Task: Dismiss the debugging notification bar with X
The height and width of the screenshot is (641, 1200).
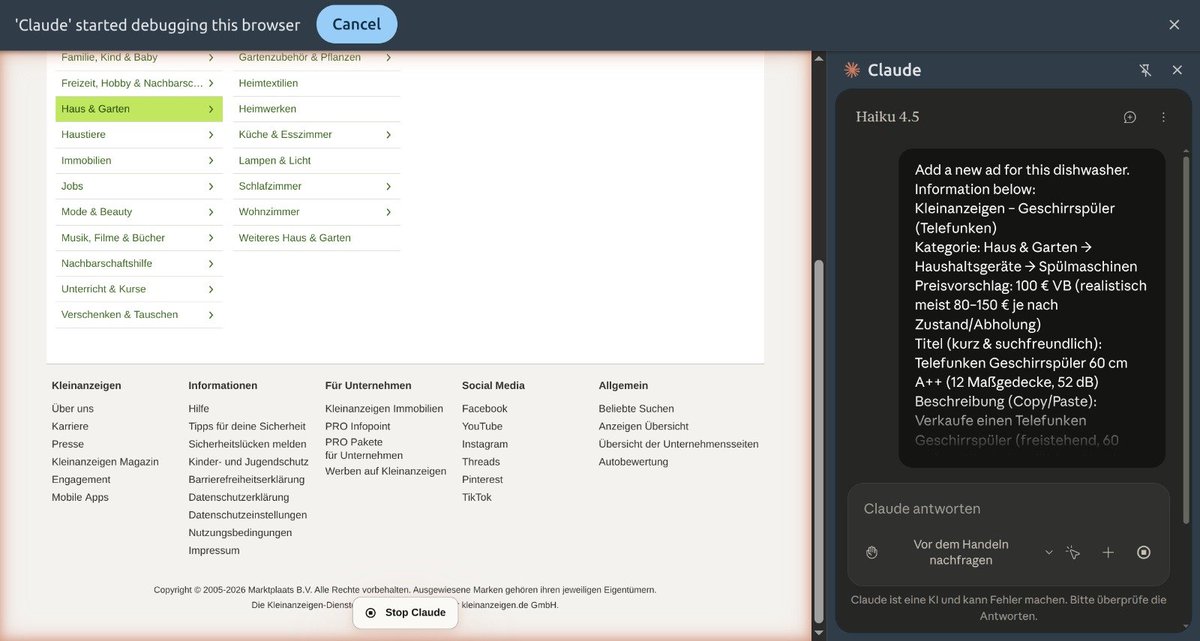Action: (x=1174, y=24)
